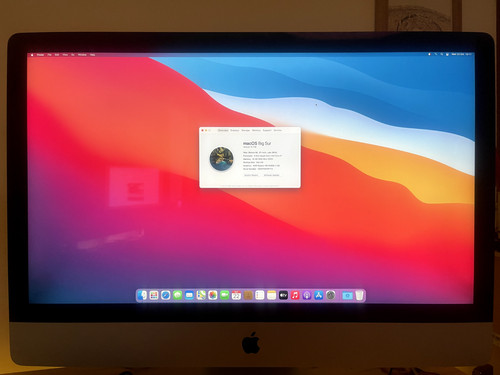500x375 pixels.
Task: Open System Preferences from the dock
Action: coord(330,295)
